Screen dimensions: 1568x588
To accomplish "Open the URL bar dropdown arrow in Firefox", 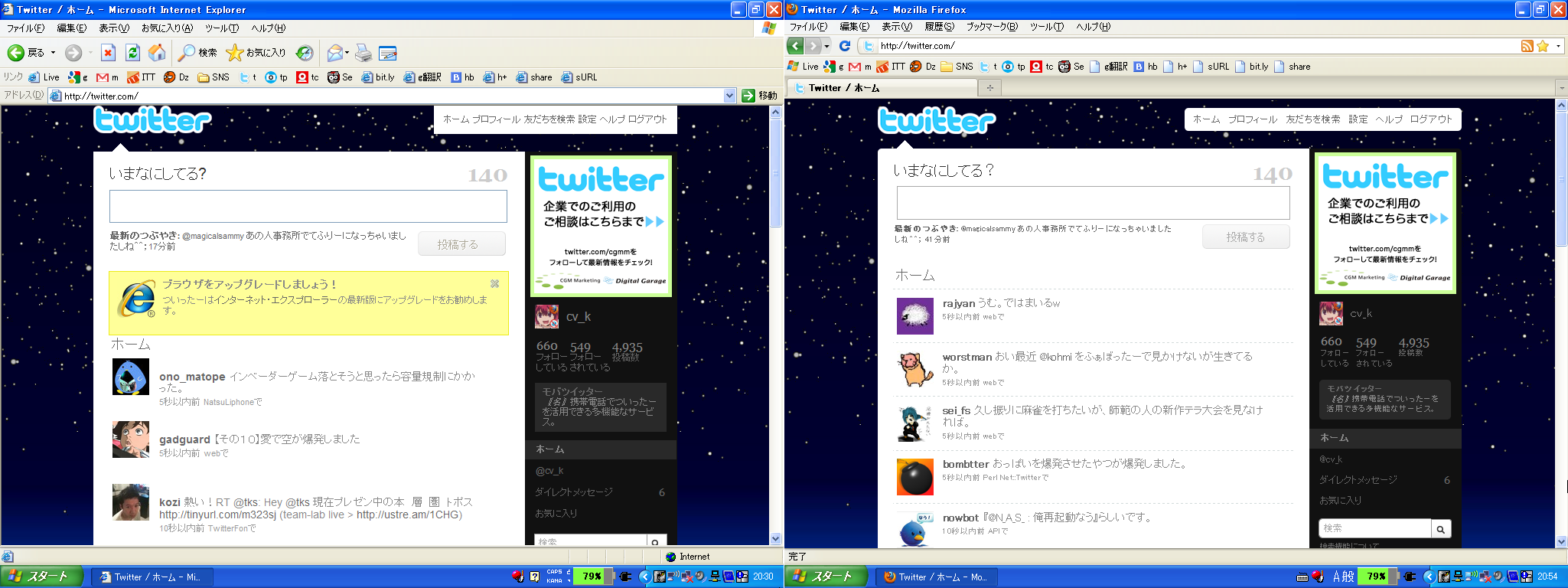I will 1559,46.
